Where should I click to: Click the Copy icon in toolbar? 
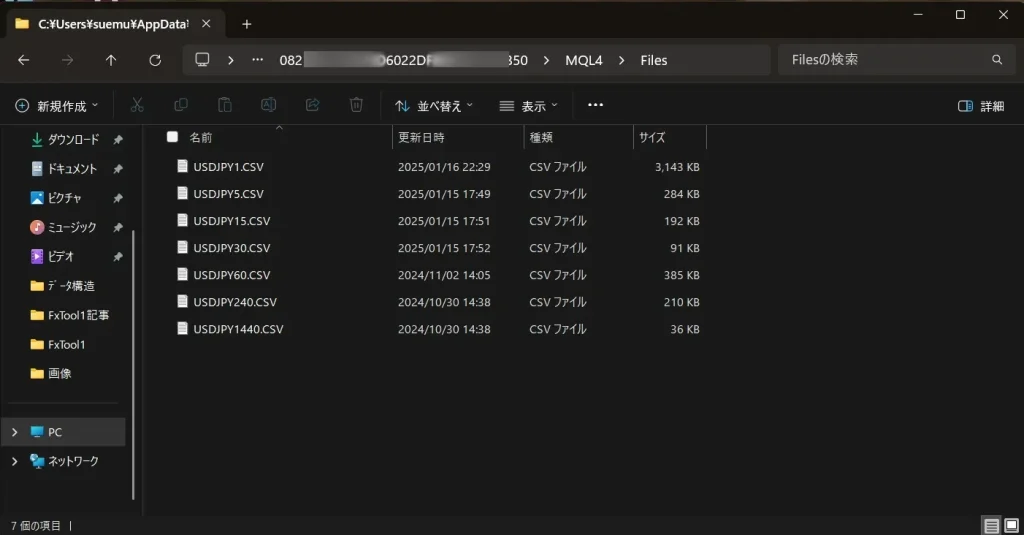(181, 105)
